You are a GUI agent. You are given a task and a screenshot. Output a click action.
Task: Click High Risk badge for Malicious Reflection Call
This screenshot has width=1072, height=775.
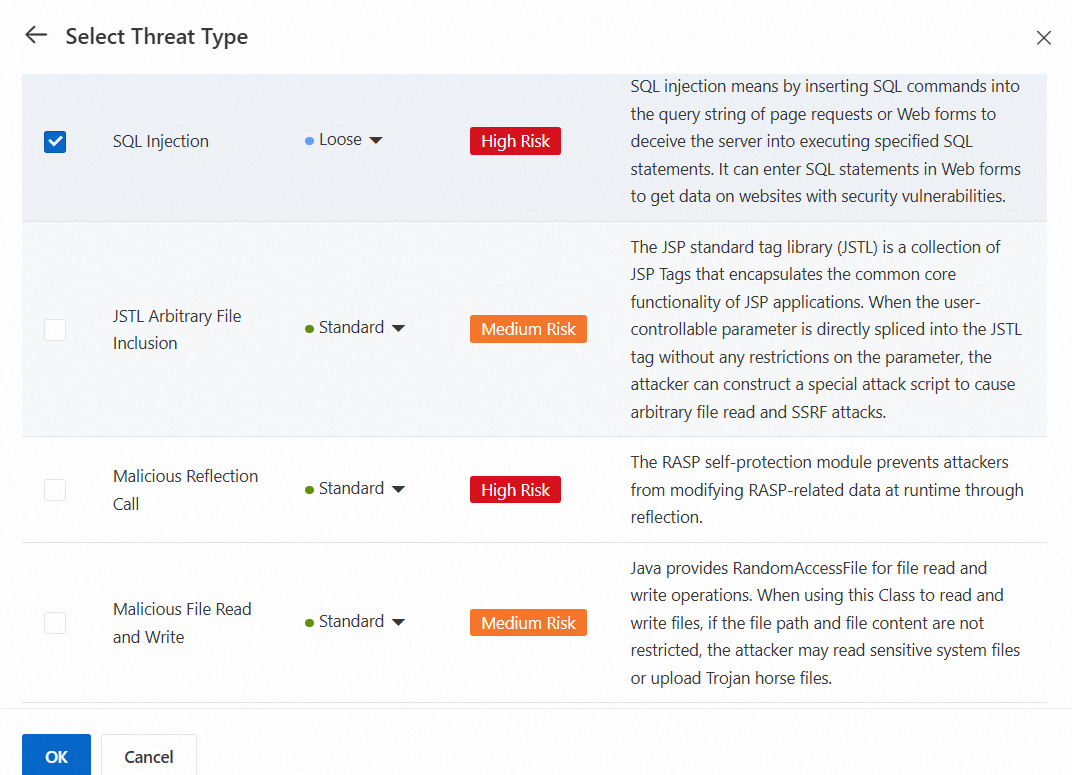point(515,490)
